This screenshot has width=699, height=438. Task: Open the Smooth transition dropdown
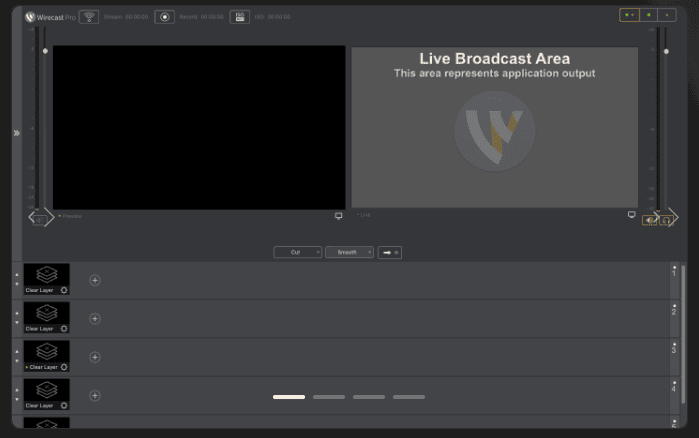pyautogui.click(x=349, y=253)
